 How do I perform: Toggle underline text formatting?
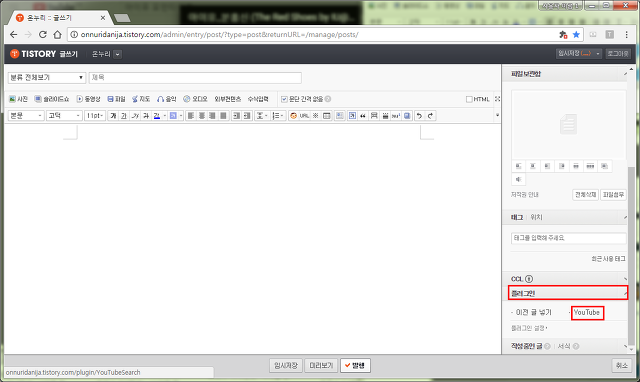124,116
